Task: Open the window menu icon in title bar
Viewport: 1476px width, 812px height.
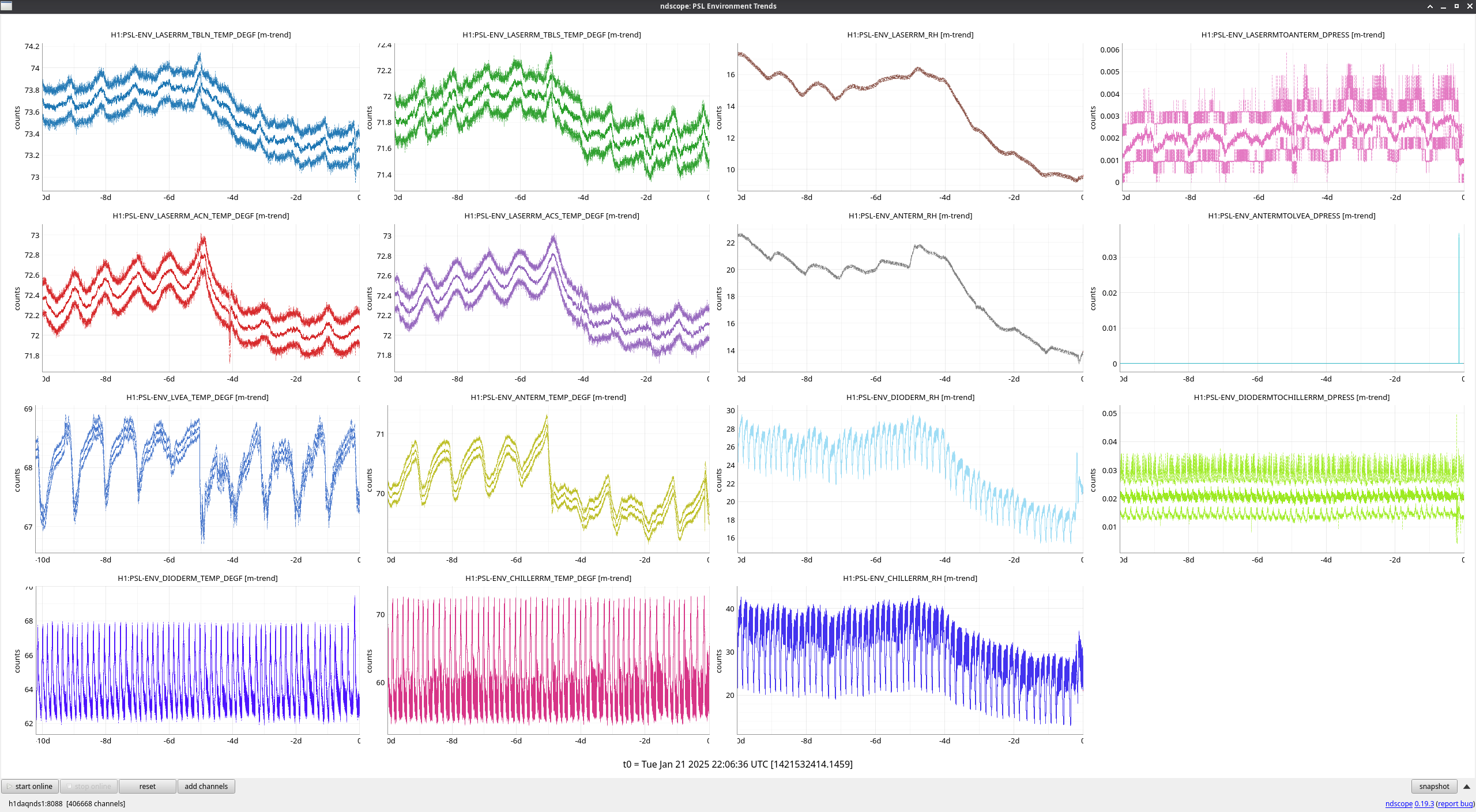Action: [x=6, y=6]
